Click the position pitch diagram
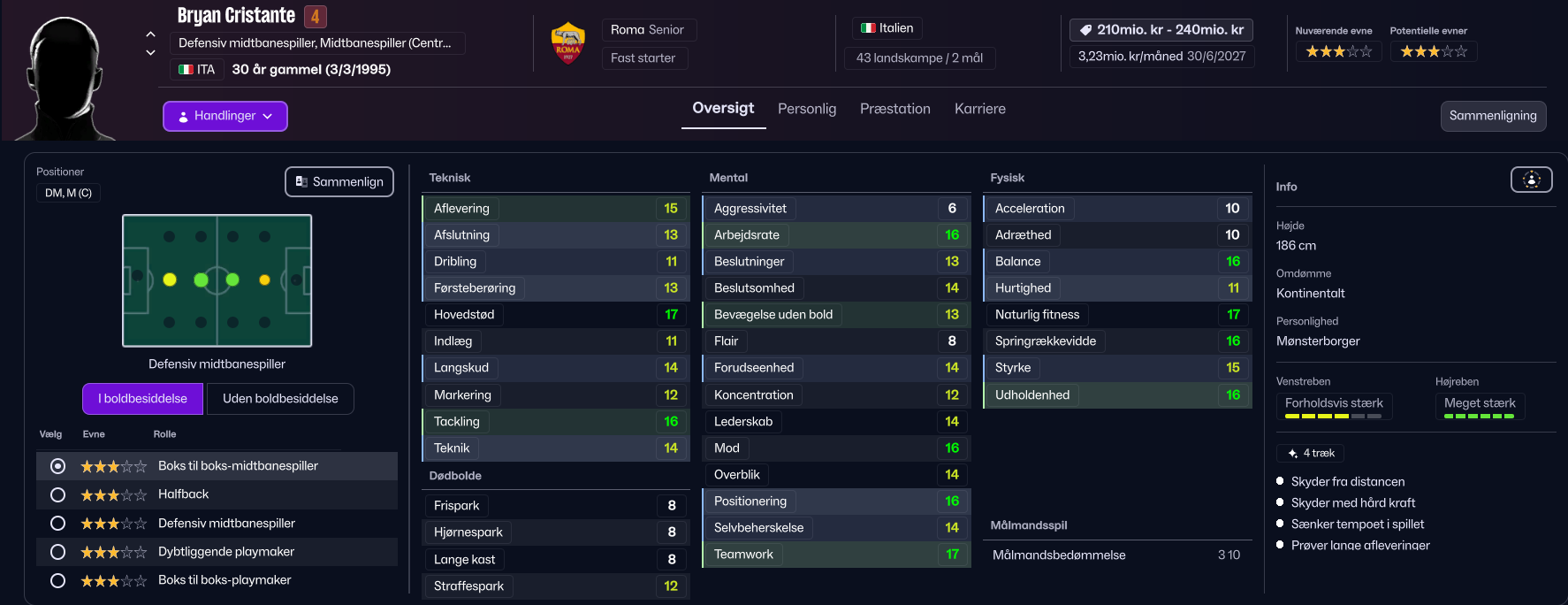The width and height of the screenshot is (1568, 605). [x=217, y=280]
